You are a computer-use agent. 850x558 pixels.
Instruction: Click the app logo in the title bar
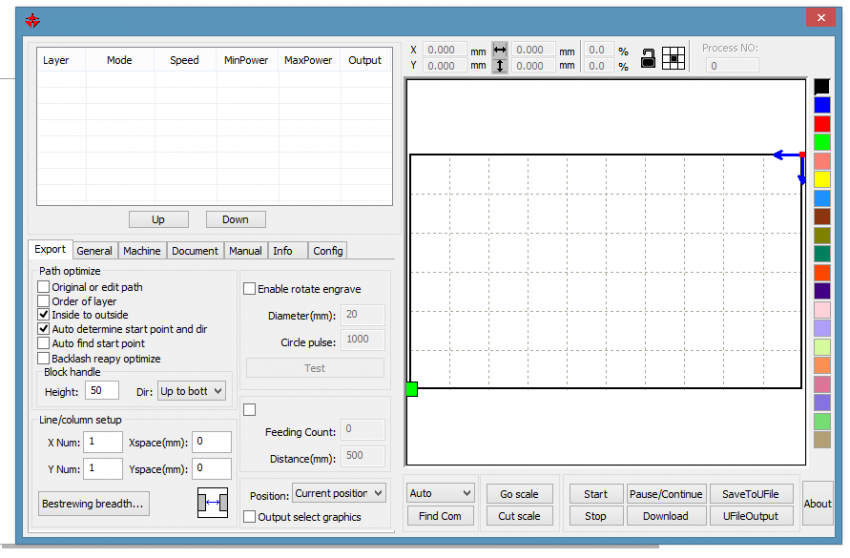tap(32, 20)
